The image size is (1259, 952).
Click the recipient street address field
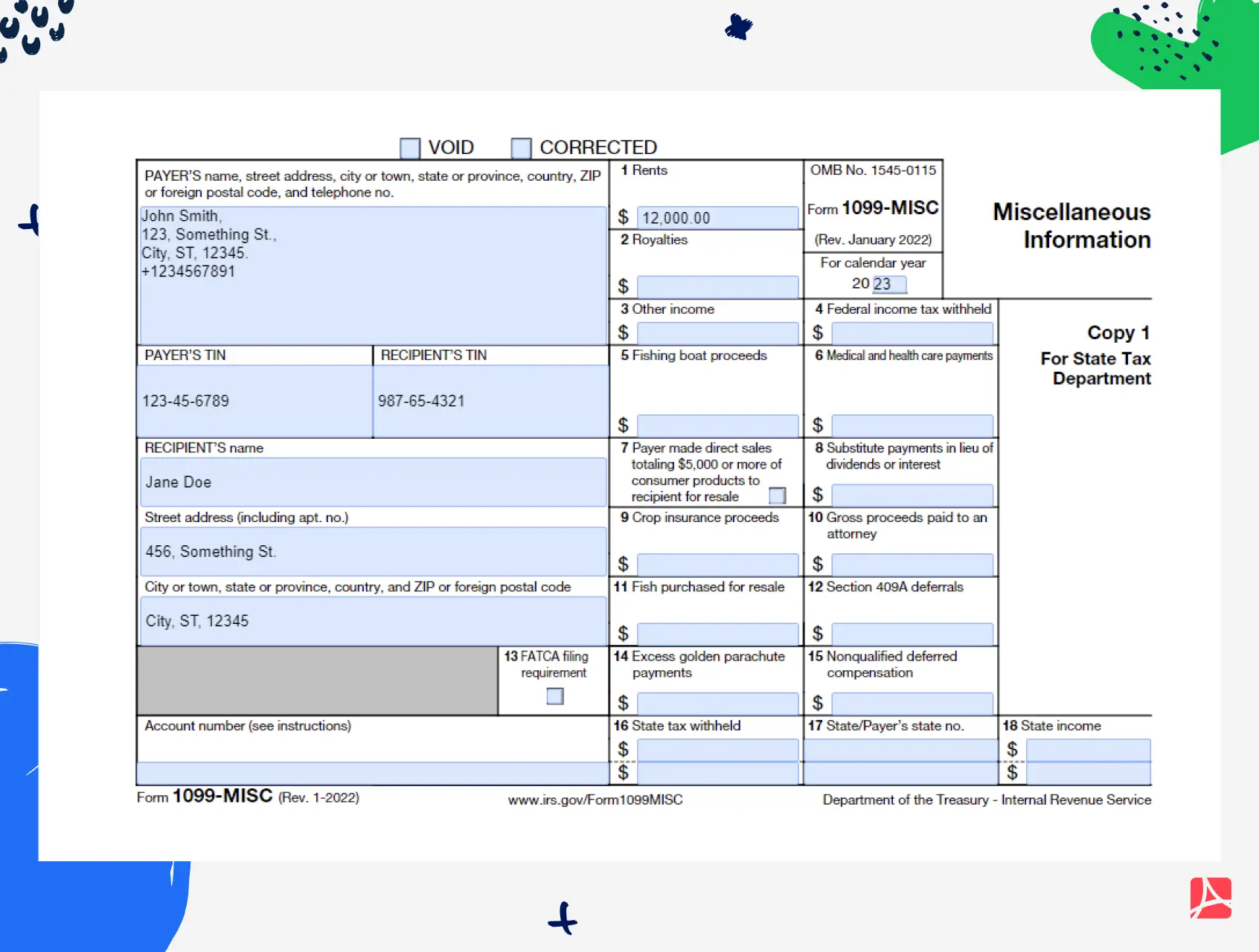374,551
